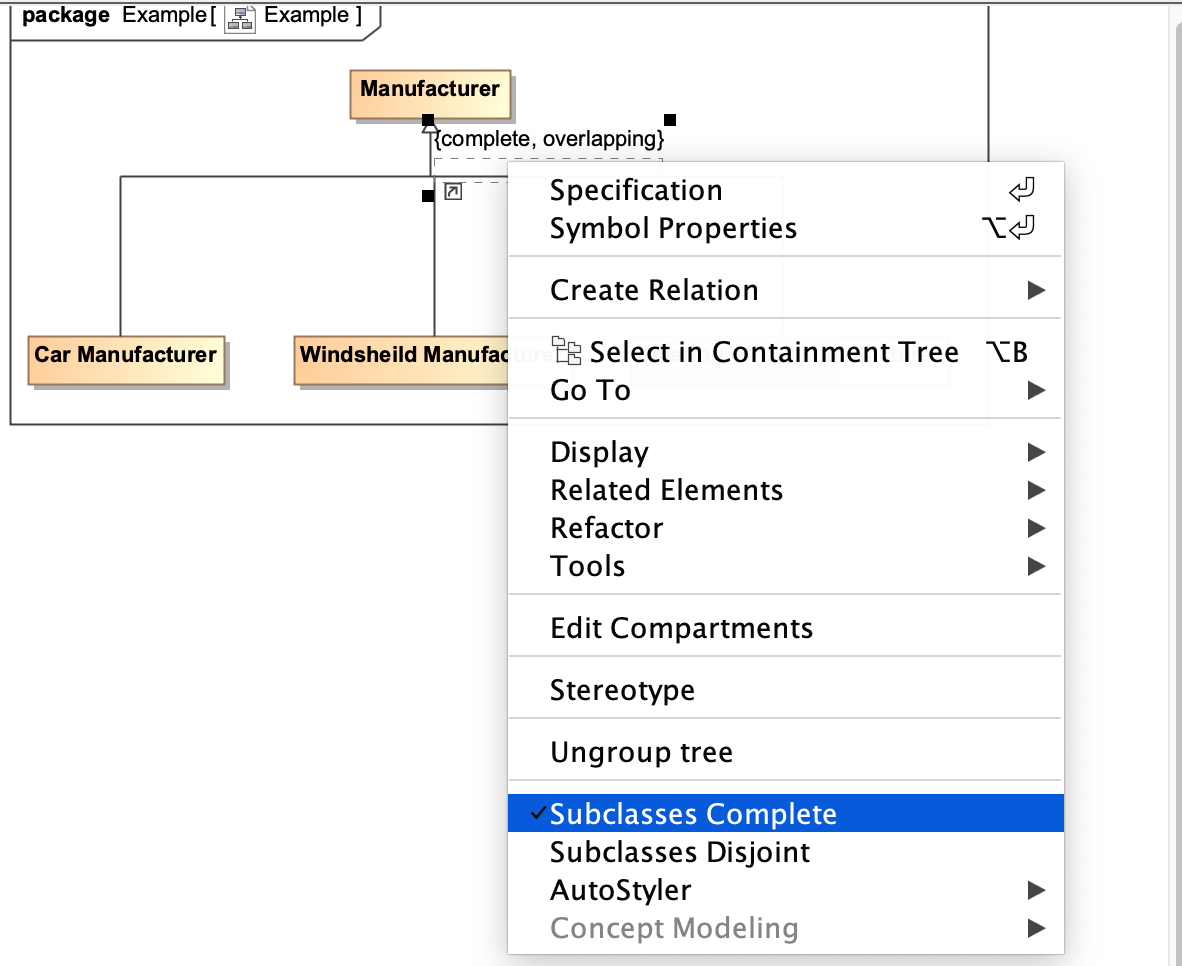The width and height of the screenshot is (1182, 966).
Task: Uncheck Subclasses Complete option
Action: (692, 814)
